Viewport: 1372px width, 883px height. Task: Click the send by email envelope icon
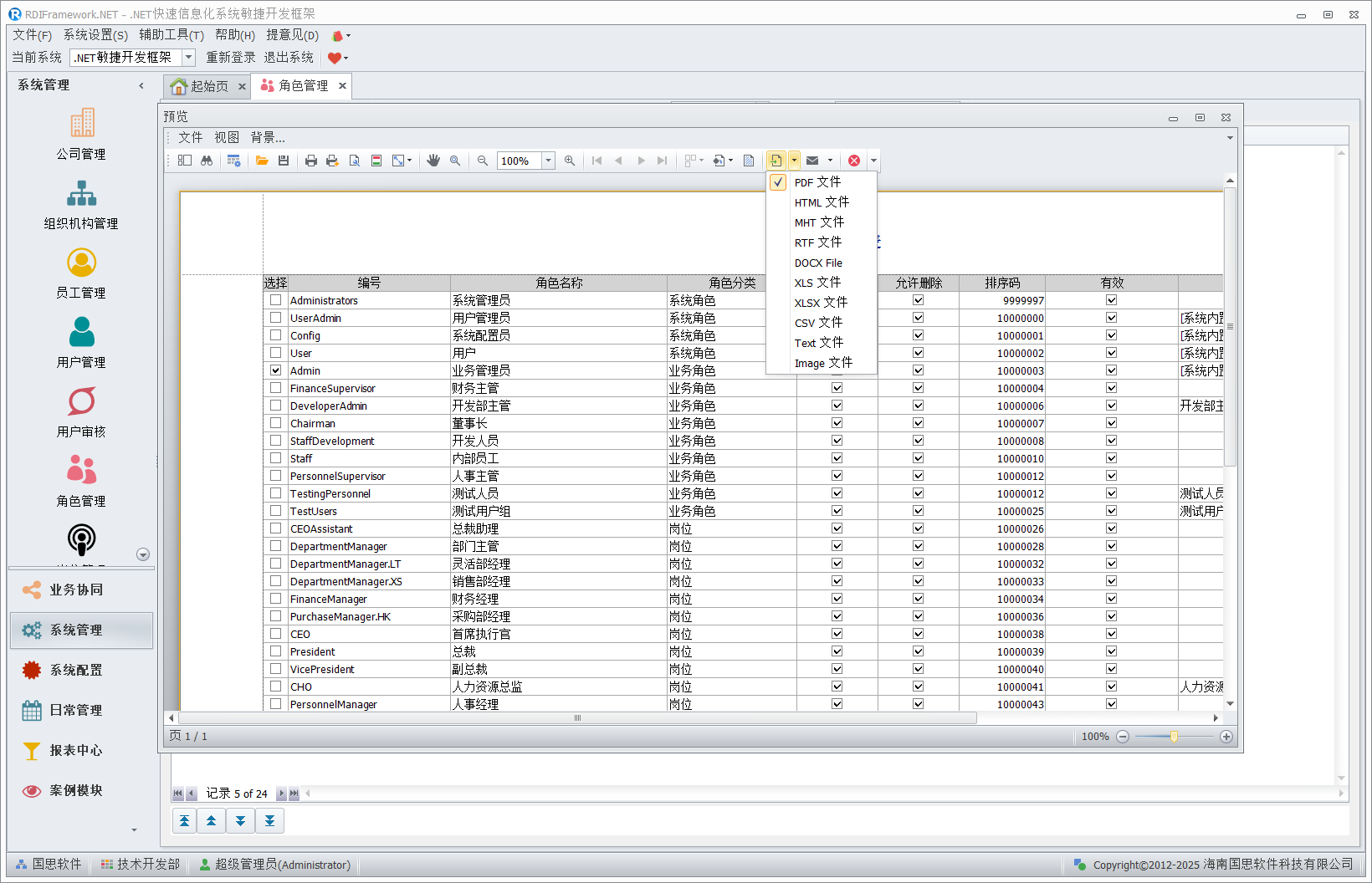tap(812, 161)
